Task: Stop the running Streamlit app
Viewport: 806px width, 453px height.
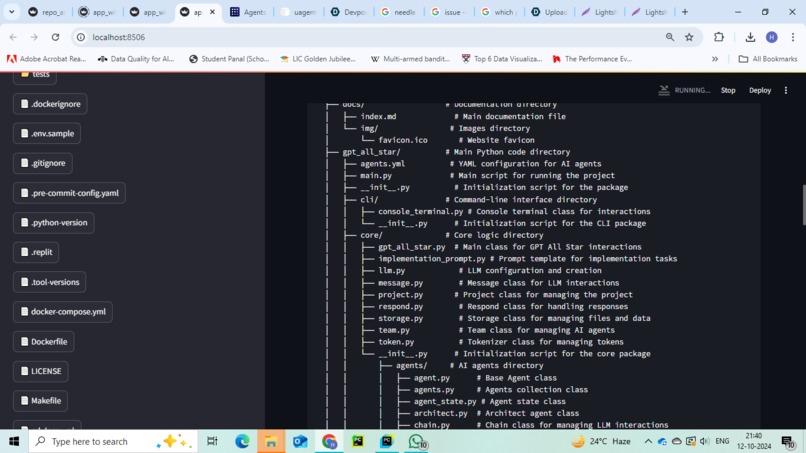Action: [x=728, y=90]
